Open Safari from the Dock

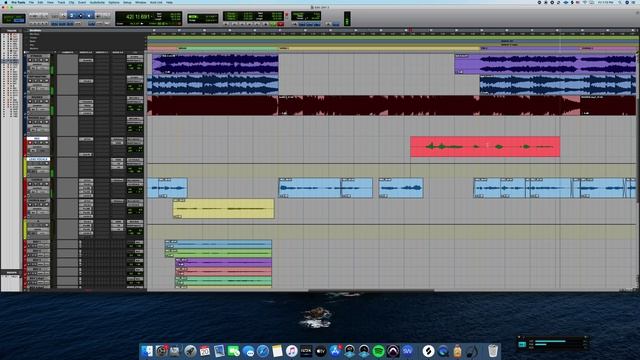[263, 351]
